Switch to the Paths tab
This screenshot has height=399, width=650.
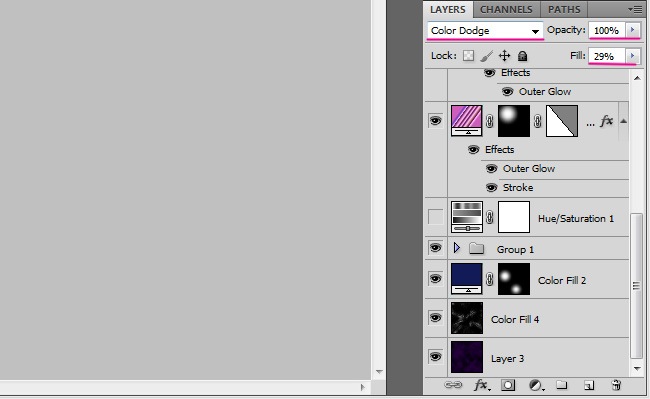564,9
